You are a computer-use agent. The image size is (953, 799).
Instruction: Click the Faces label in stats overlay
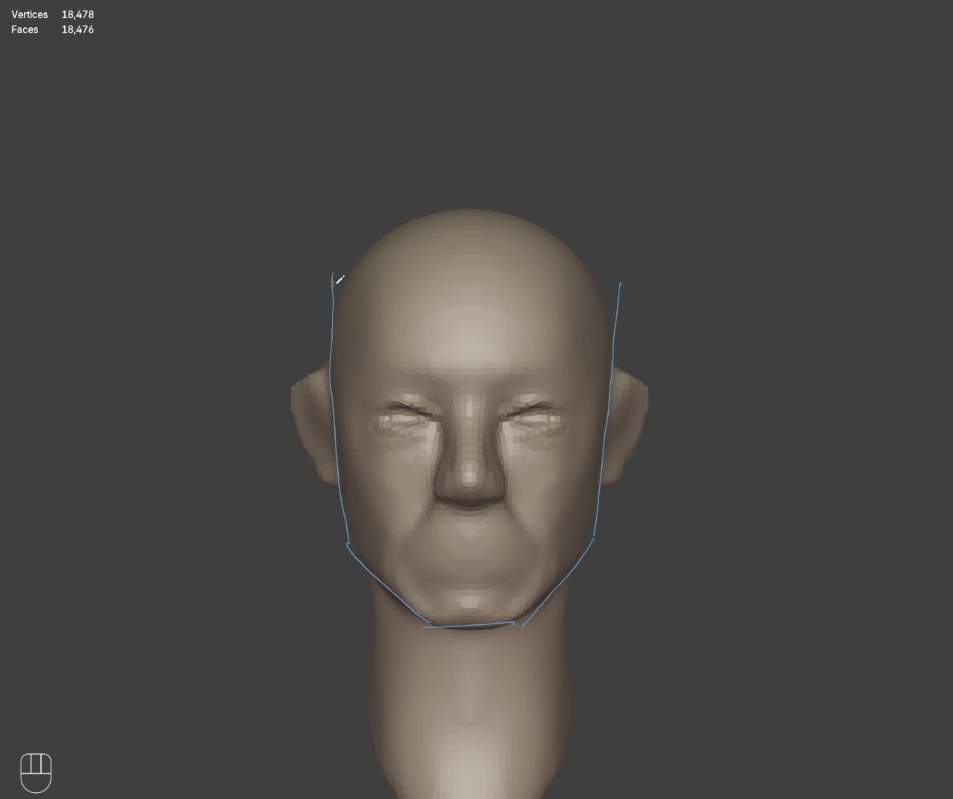[x=24, y=29]
